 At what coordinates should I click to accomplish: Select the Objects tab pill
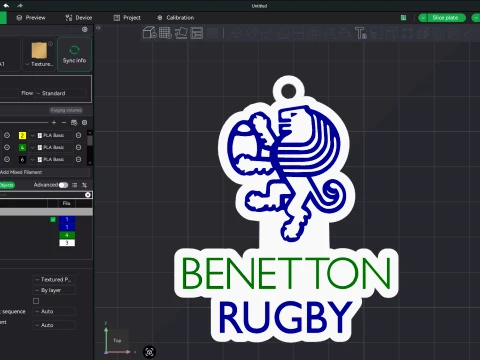[x=7, y=185]
